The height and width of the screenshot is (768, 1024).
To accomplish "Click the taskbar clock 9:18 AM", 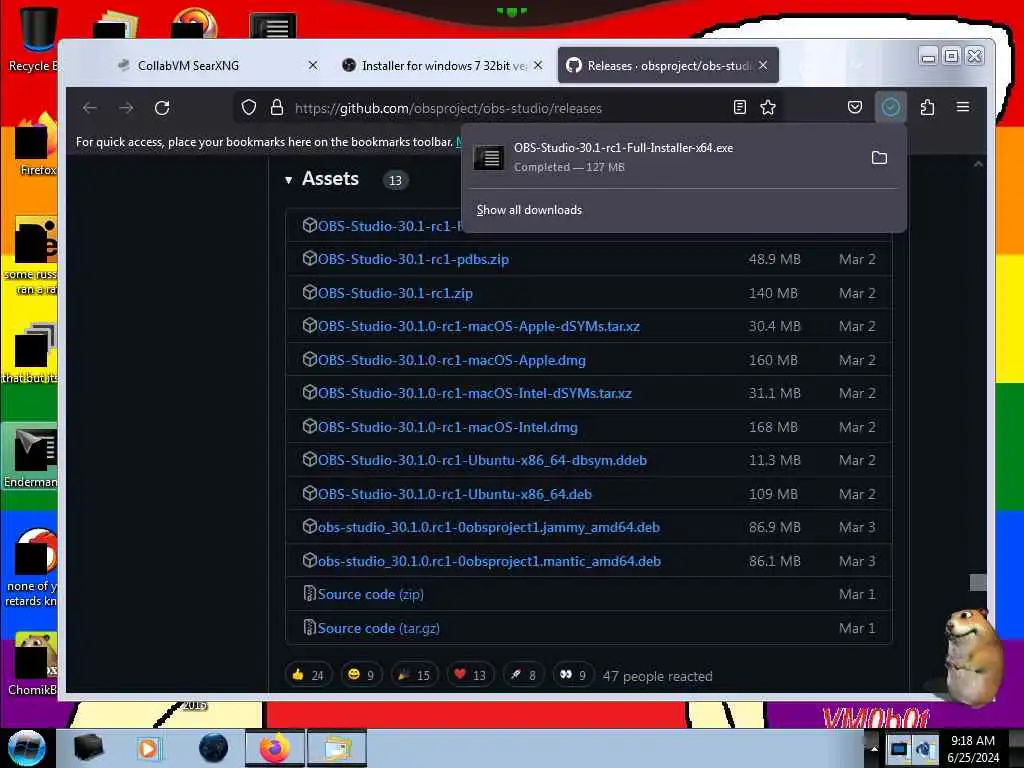I will 973,749.
